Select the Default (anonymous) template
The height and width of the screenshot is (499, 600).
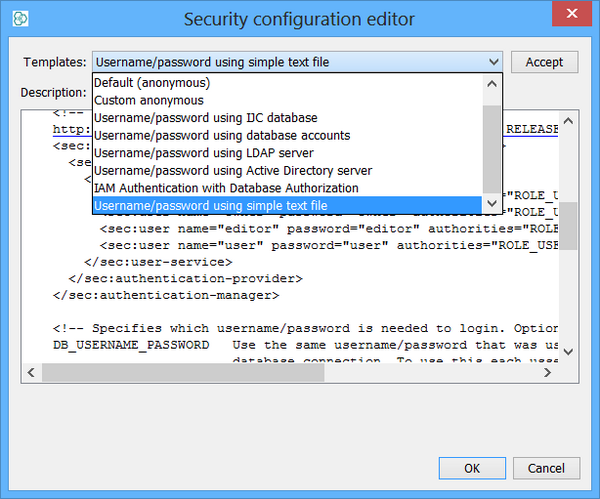pos(152,83)
